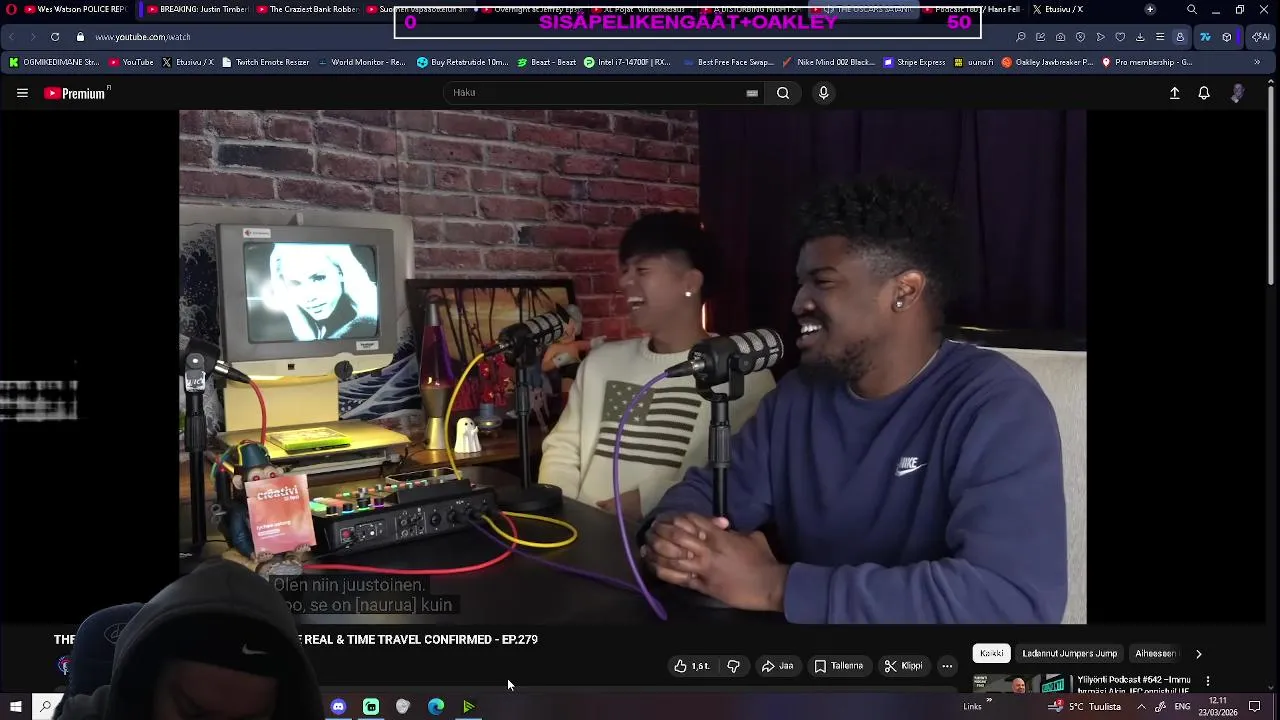
Task: Open Buy Retatrutide 10m bookmark
Action: point(462,62)
